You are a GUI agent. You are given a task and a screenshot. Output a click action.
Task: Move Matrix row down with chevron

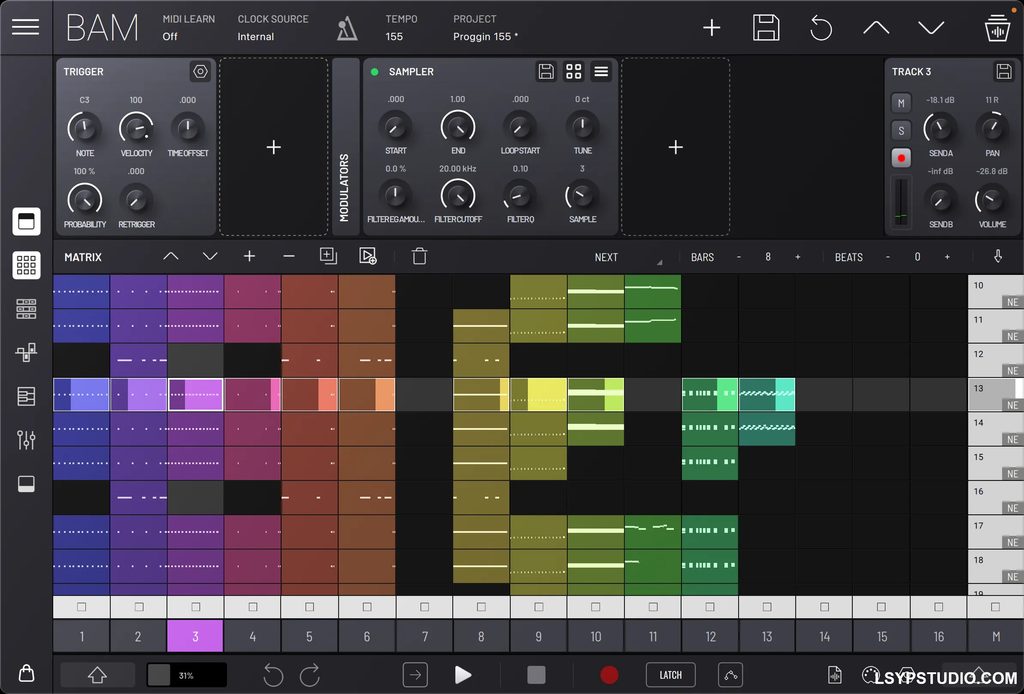tap(210, 257)
